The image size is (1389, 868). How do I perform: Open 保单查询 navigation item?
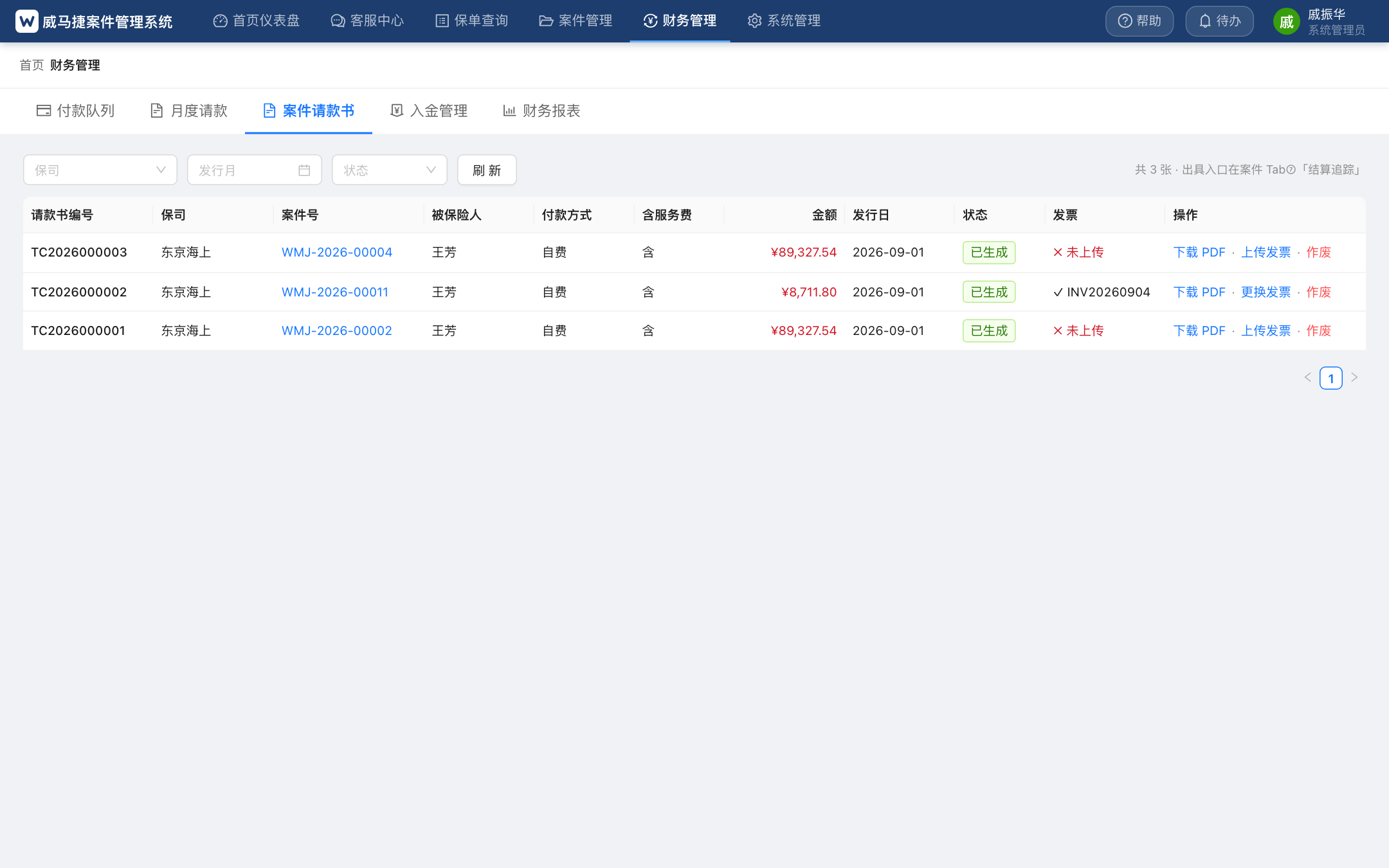tap(472, 21)
